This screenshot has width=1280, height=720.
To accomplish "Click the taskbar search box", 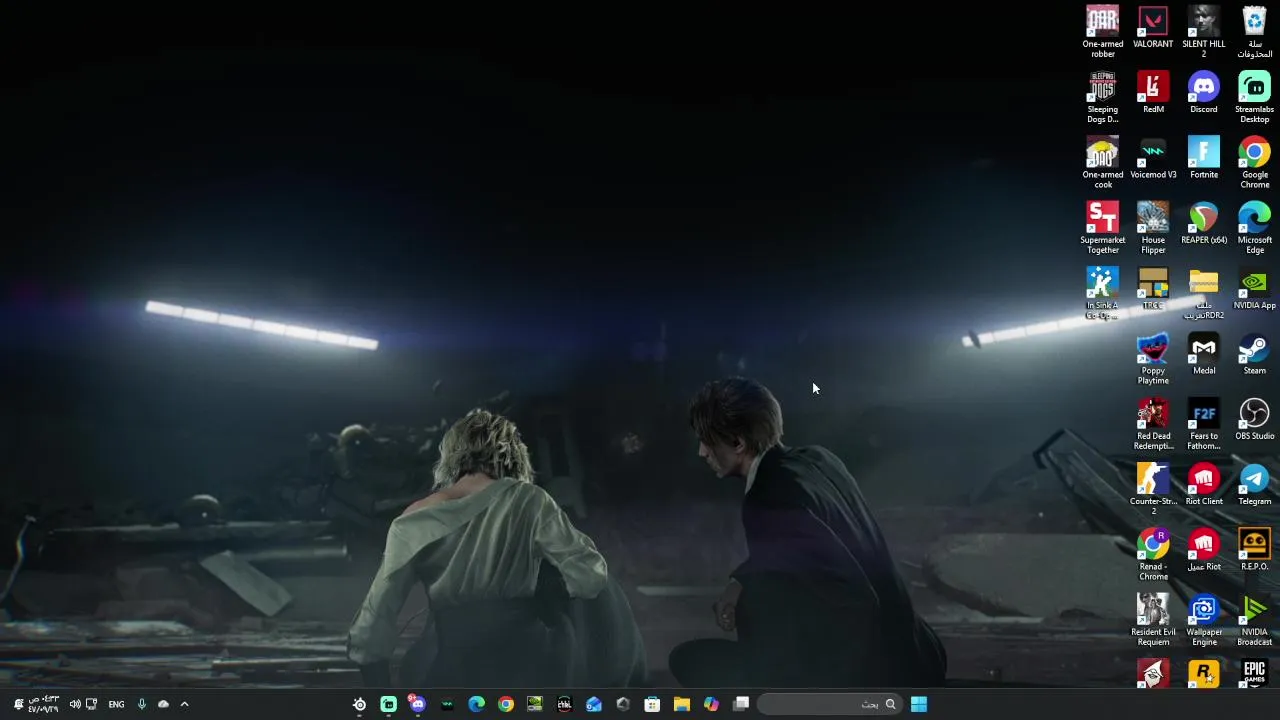I will (829, 704).
